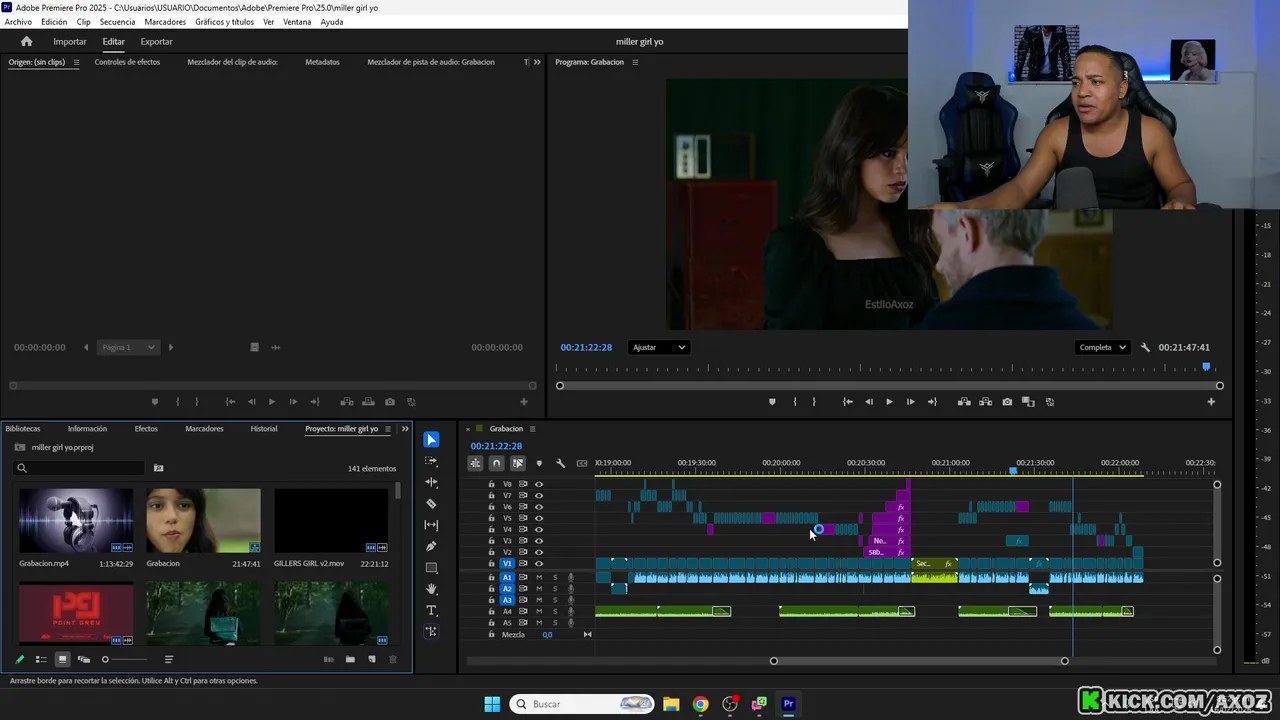1280x720 pixels.
Task: Click New Bin folder icon in Project panel
Action: click(350, 659)
